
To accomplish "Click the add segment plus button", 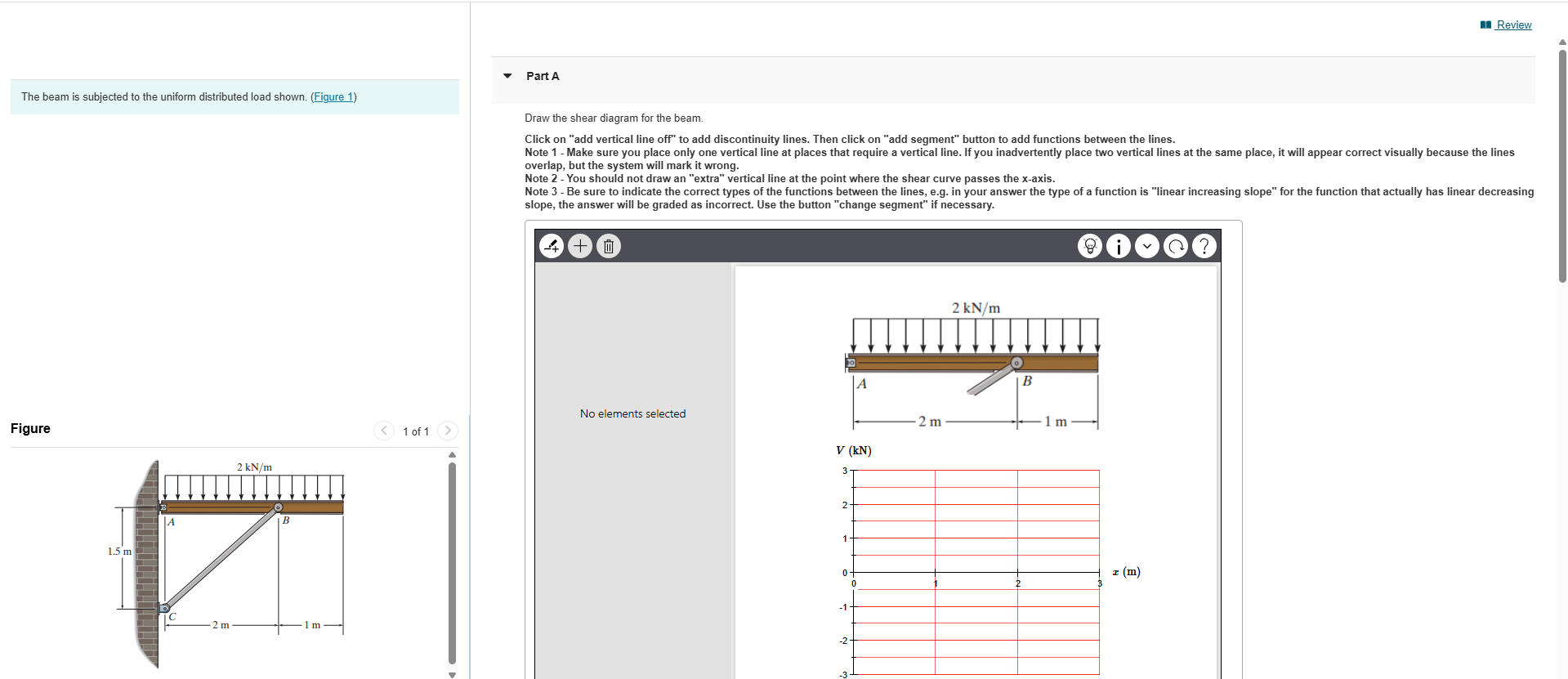I will click(x=580, y=245).
